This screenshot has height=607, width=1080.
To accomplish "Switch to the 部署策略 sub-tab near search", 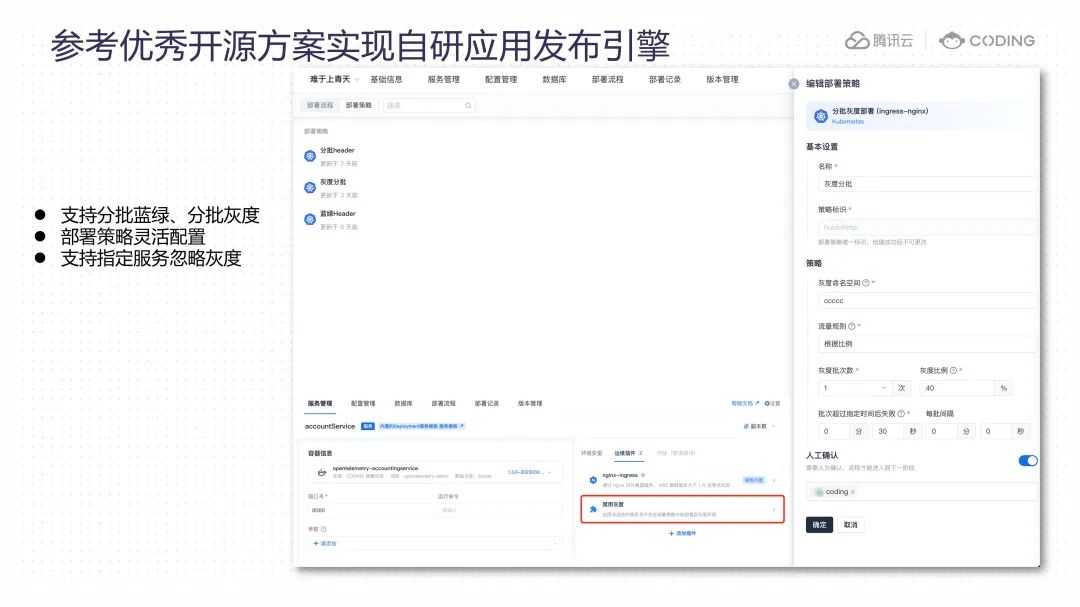I will (359, 105).
